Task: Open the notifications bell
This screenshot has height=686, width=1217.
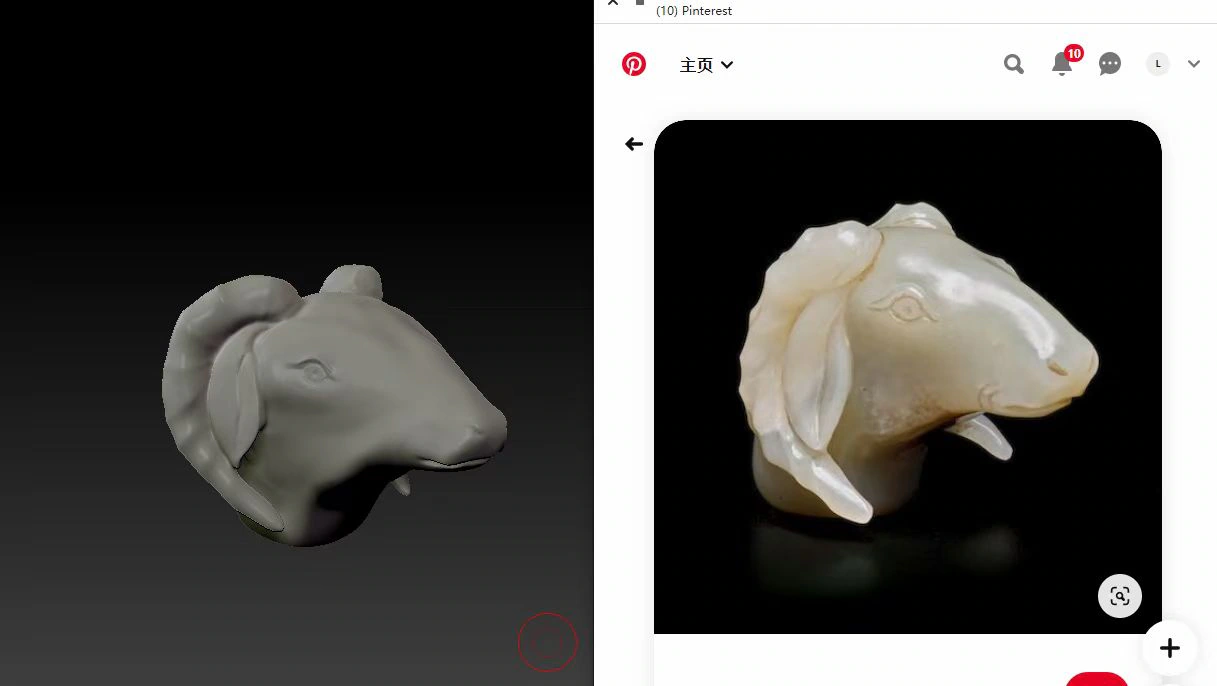Action: [x=1062, y=64]
